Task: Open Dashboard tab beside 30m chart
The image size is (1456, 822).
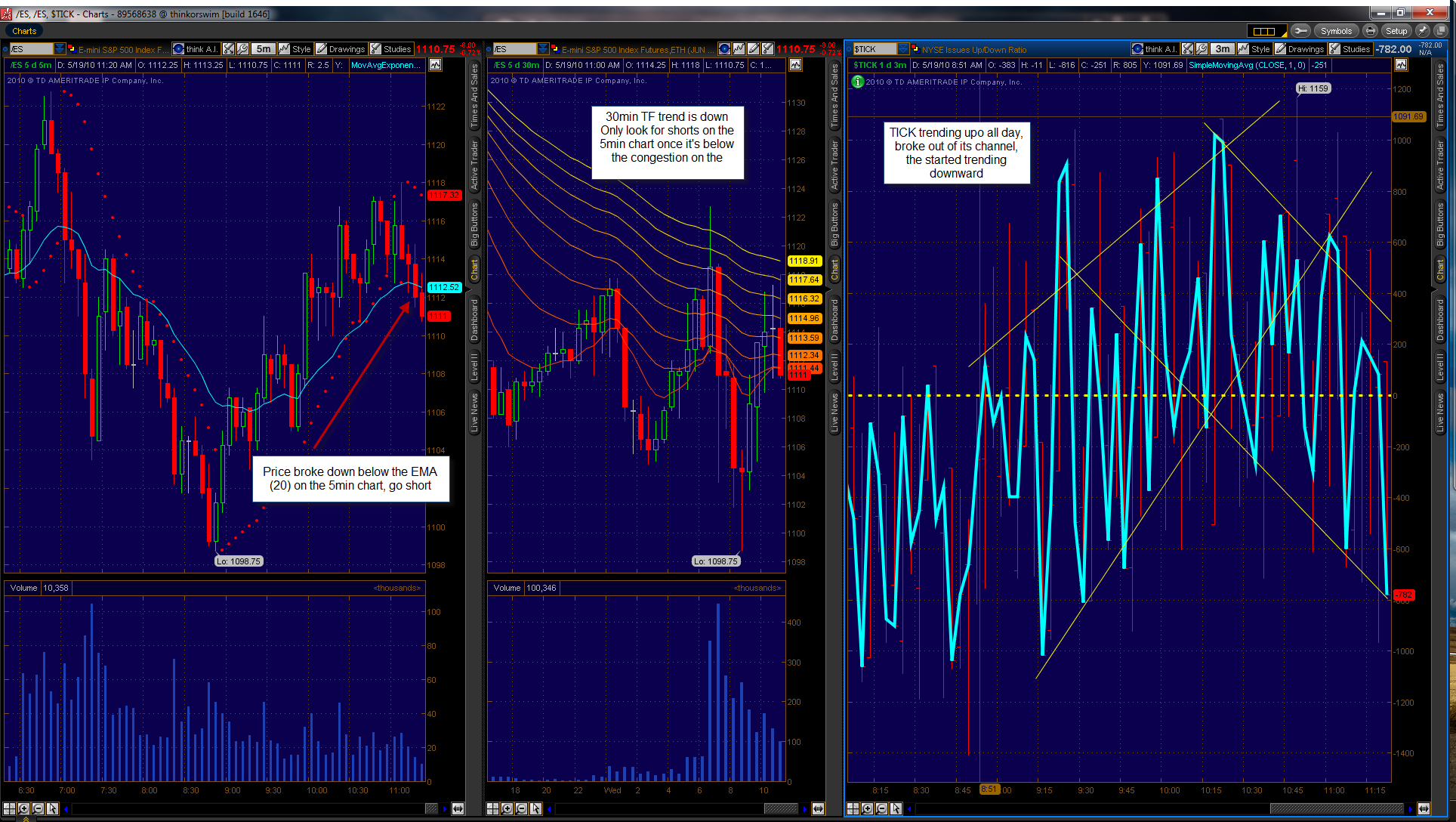Action: pos(834,320)
